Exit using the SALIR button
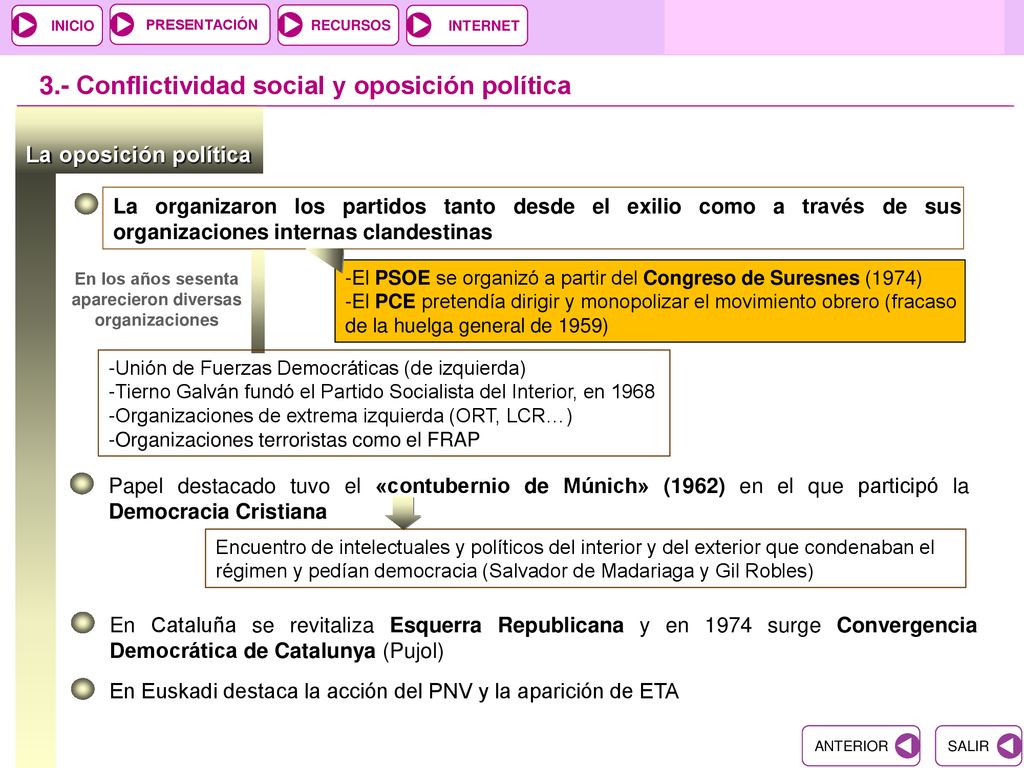Viewport: 1024px width, 768px height. pyautogui.click(x=979, y=745)
